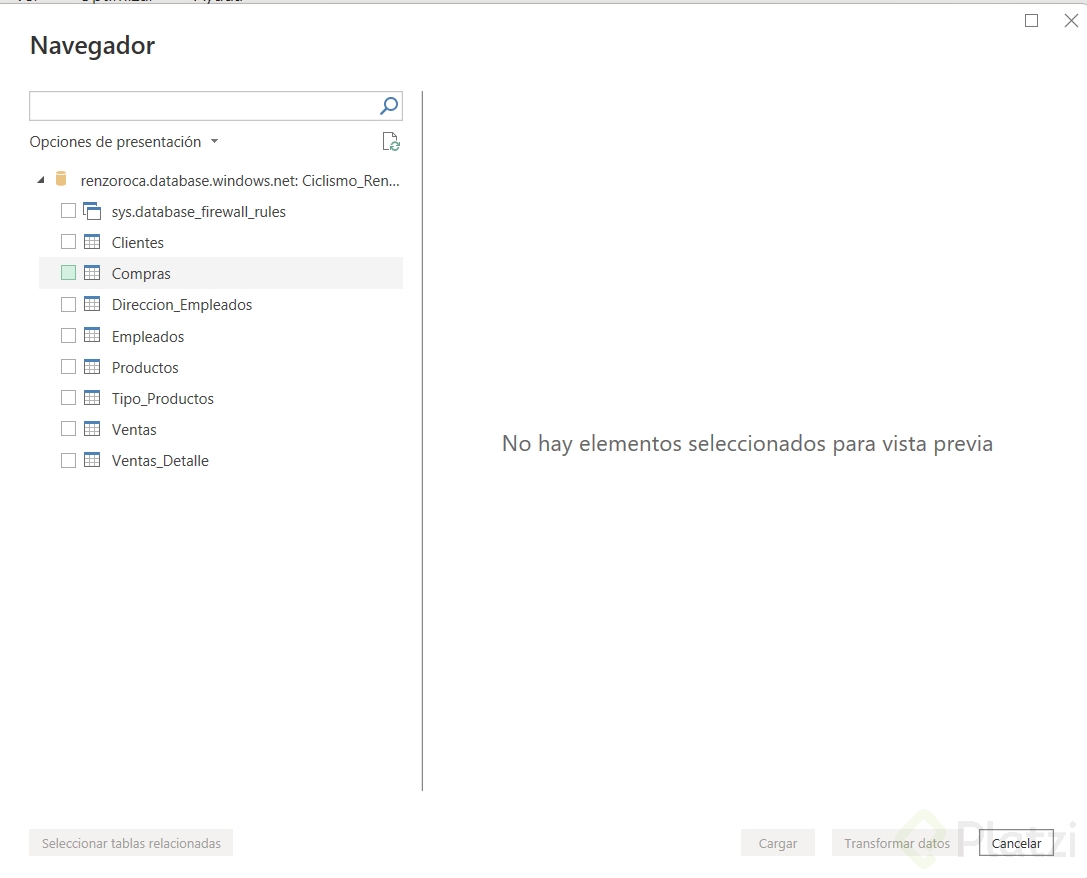The image size is (1087, 878).
Task: Check the Ventas_Detalle checkbox
Action: 67,460
